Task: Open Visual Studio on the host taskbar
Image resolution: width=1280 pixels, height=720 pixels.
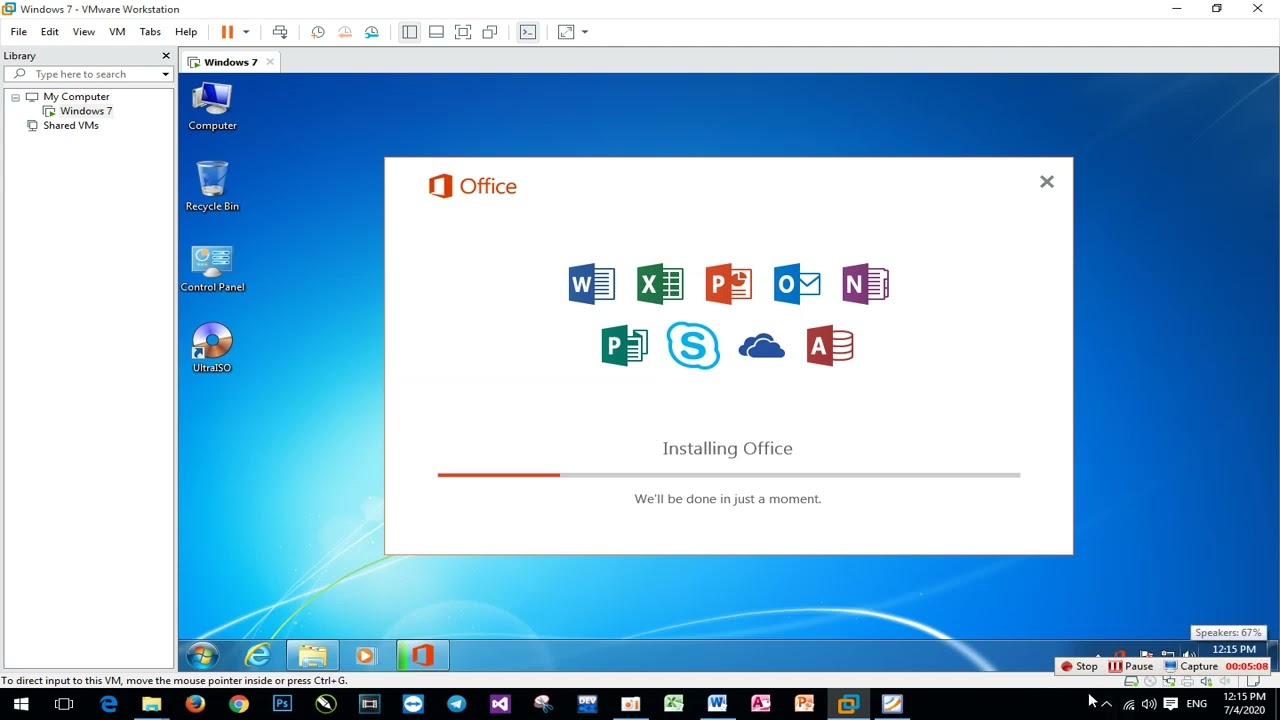Action: (x=500, y=704)
